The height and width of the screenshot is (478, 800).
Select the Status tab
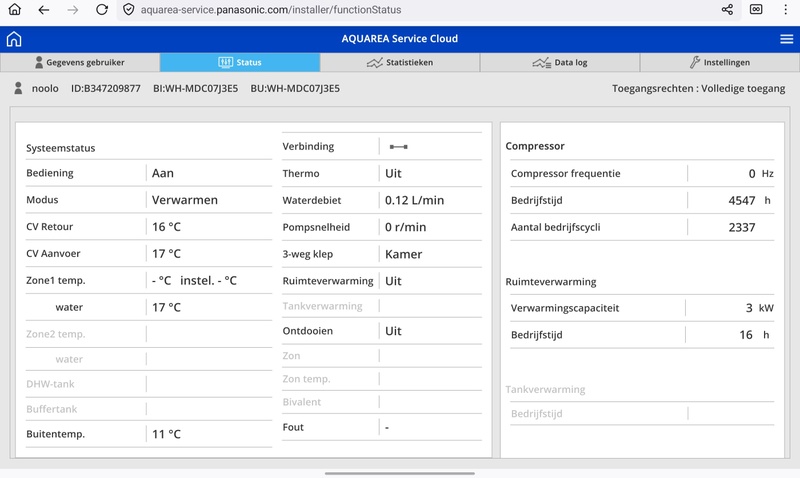point(240,62)
